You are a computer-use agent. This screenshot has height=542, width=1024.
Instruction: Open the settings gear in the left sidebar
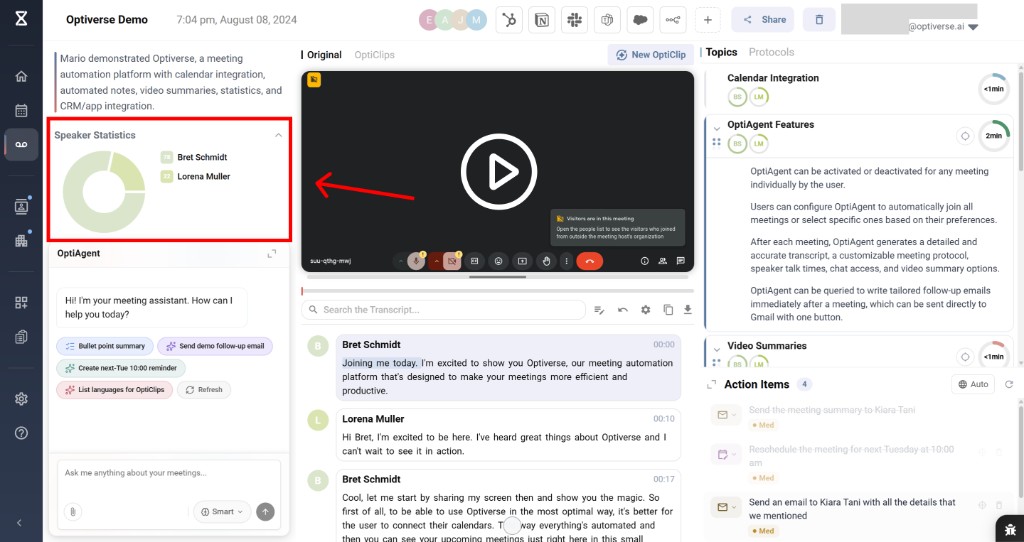point(21,399)
